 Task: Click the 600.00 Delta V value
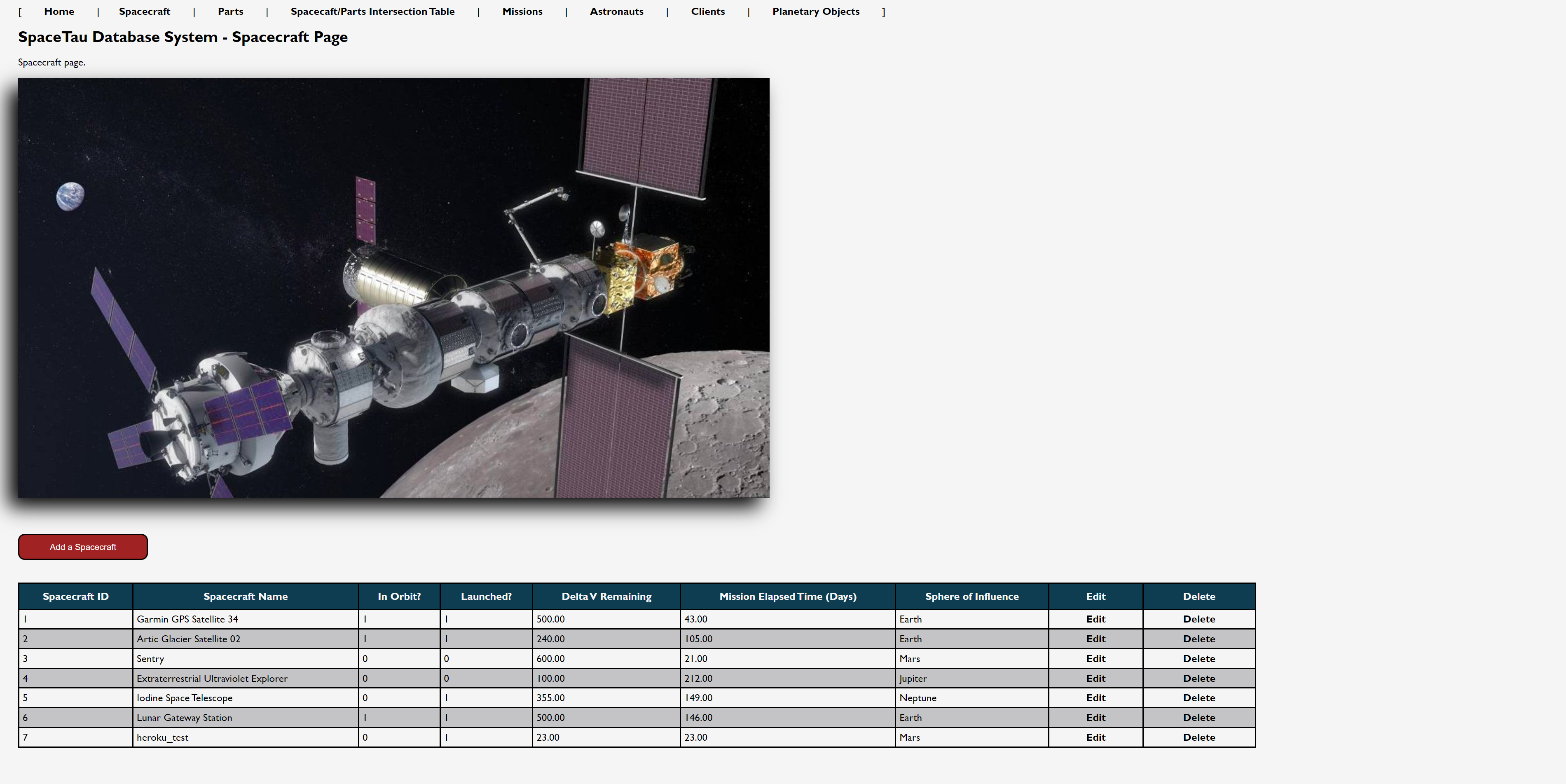point(606,659)
